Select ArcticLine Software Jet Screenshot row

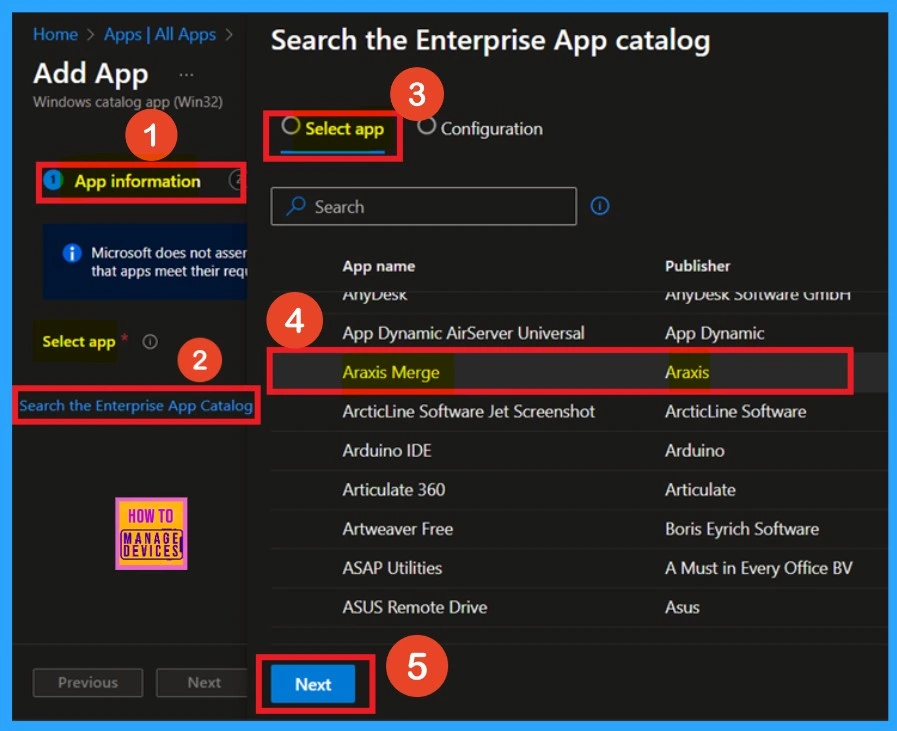coord(580,412)
